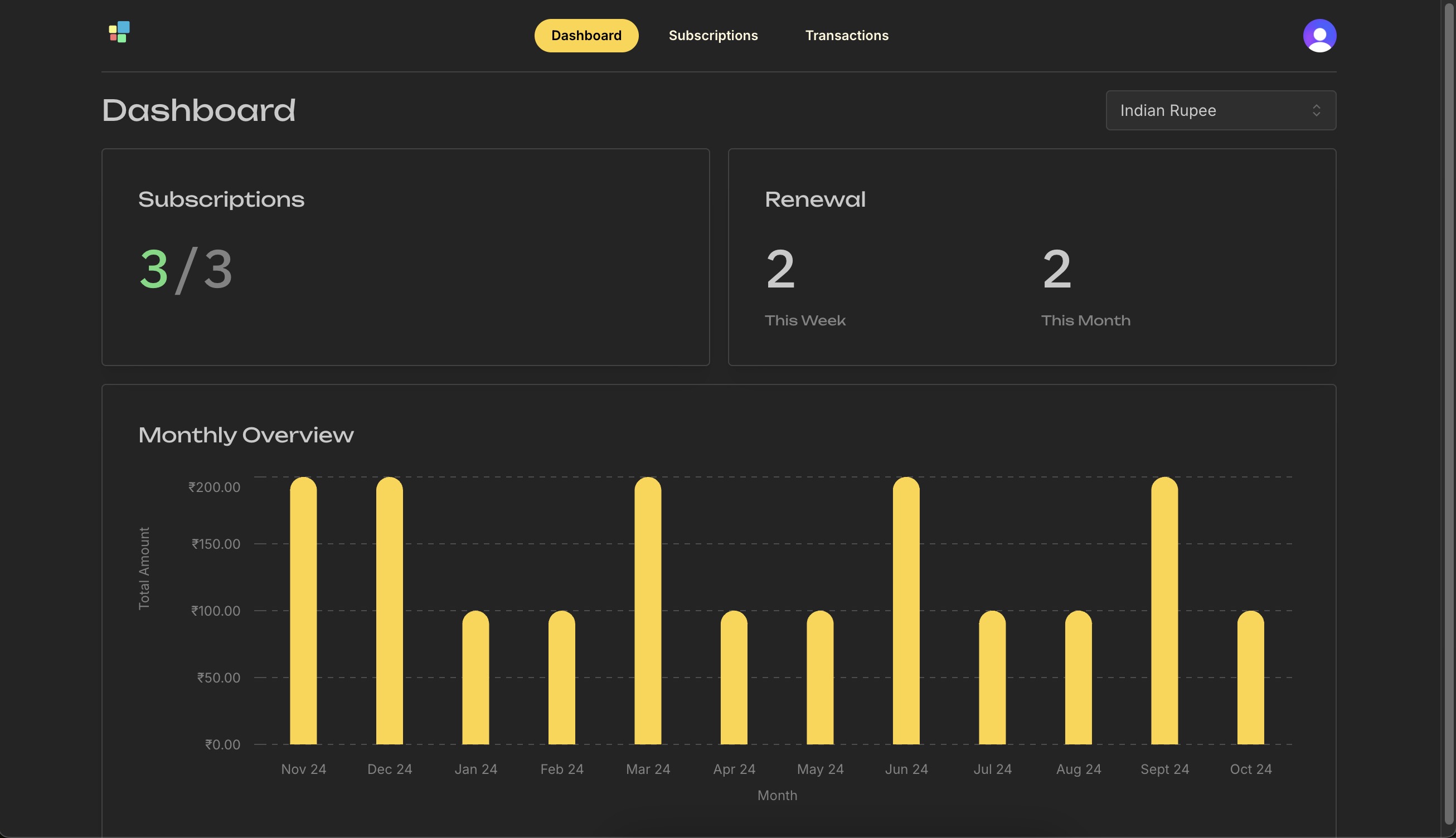Click the Sept 24 month label
The height and width of the screenshot is (838, 1456).
(x=1164, y=769)
